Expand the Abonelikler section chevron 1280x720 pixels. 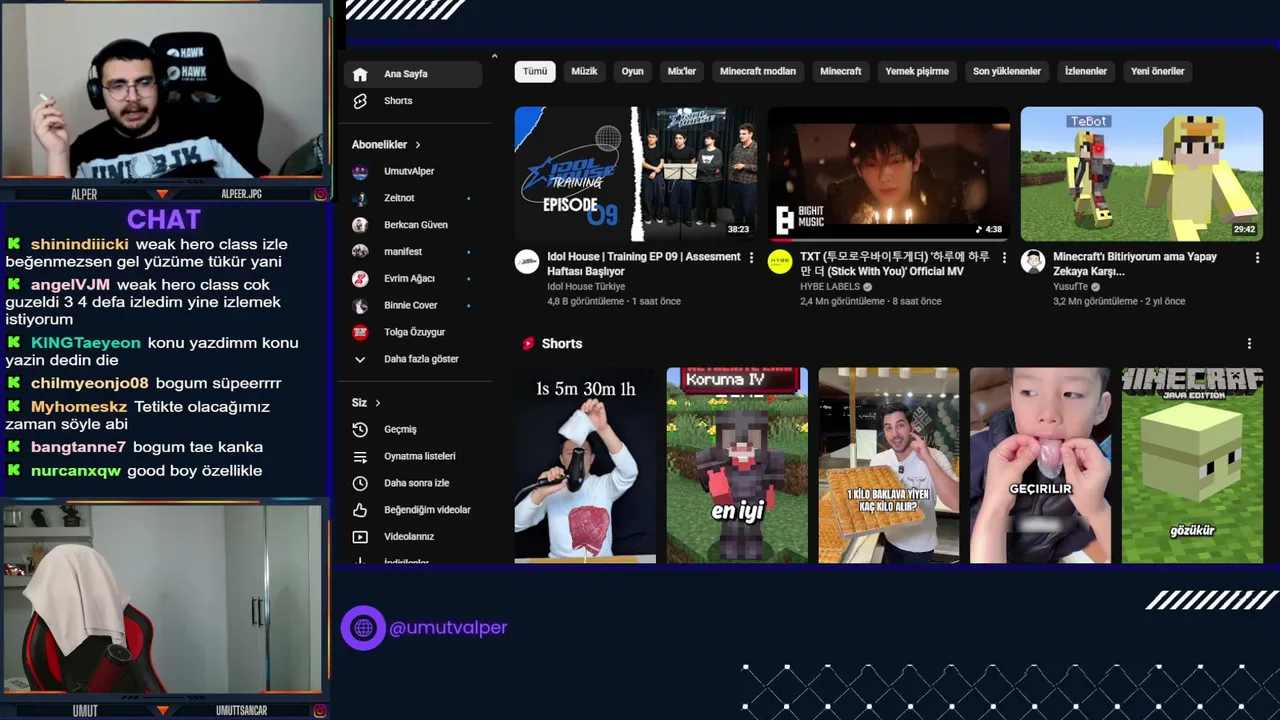tap(417, 145)
